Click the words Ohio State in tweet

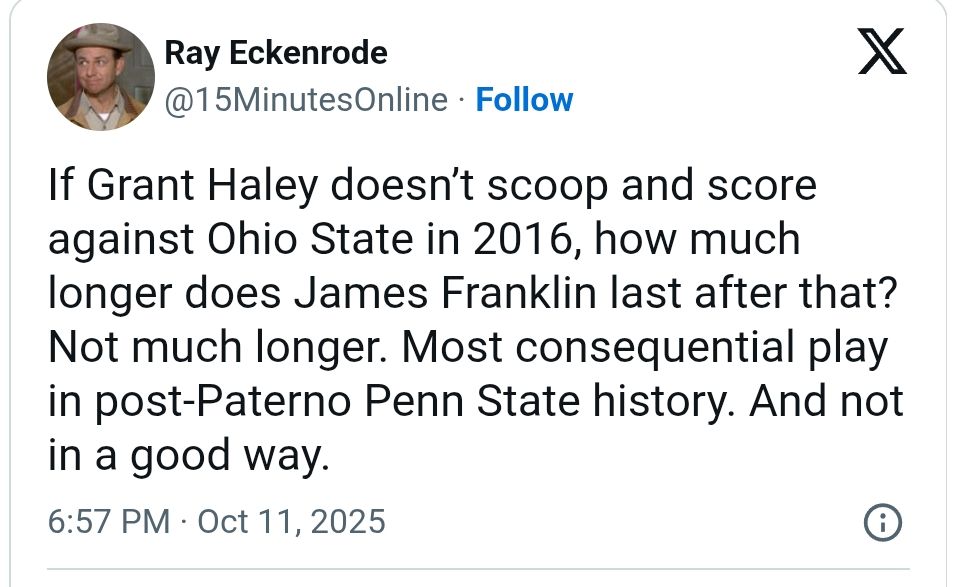[x=311, y=239]
